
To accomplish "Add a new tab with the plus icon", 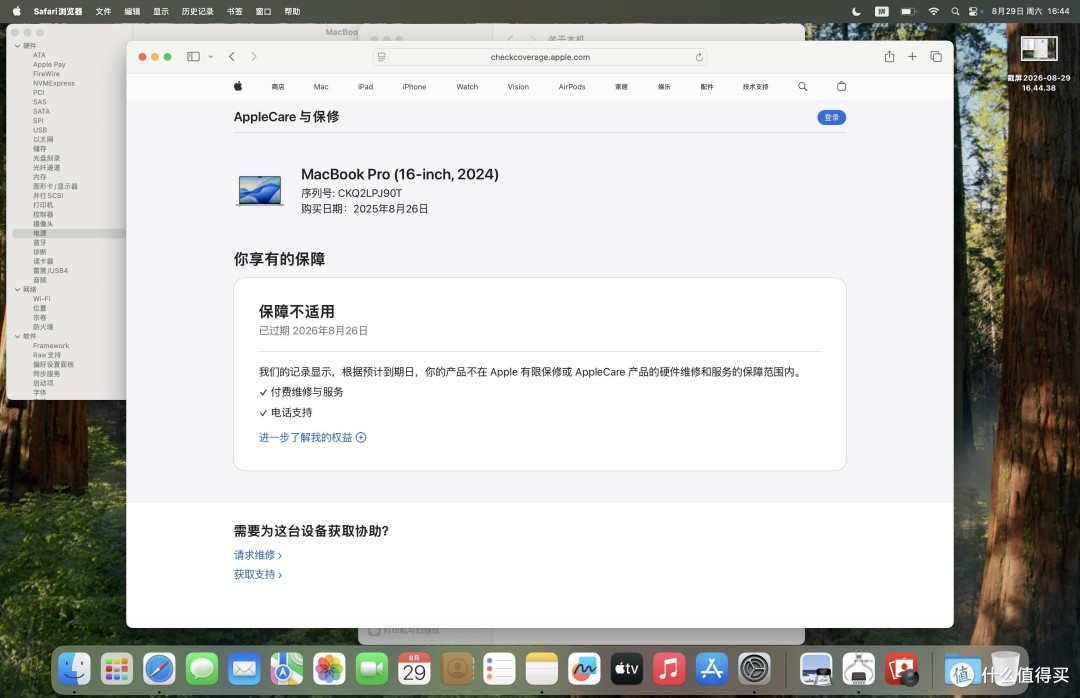I will pos(912,57).
